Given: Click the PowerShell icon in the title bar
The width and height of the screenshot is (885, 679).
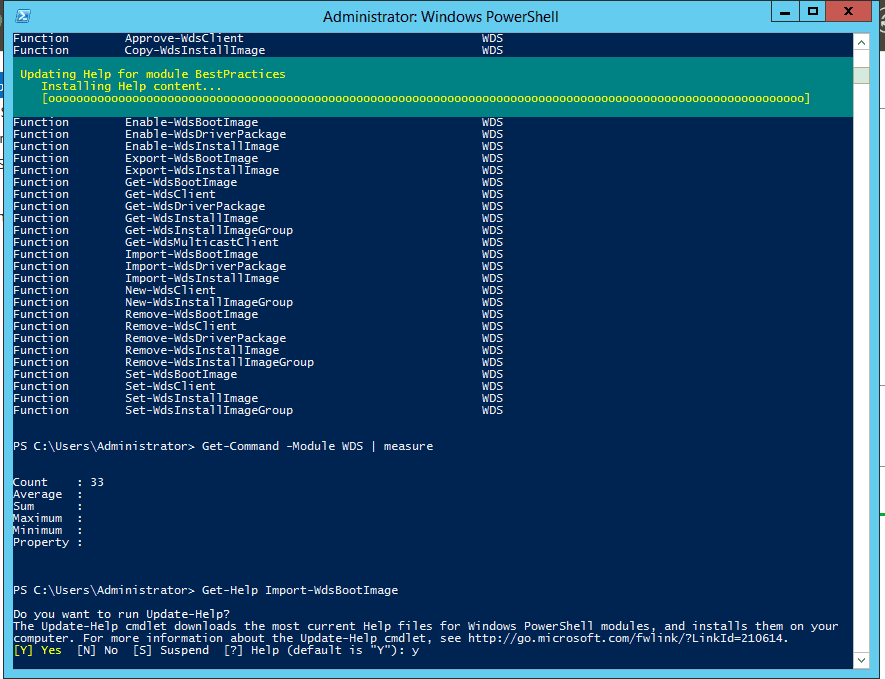Looking at the screenshot, I should coord(23,15).
